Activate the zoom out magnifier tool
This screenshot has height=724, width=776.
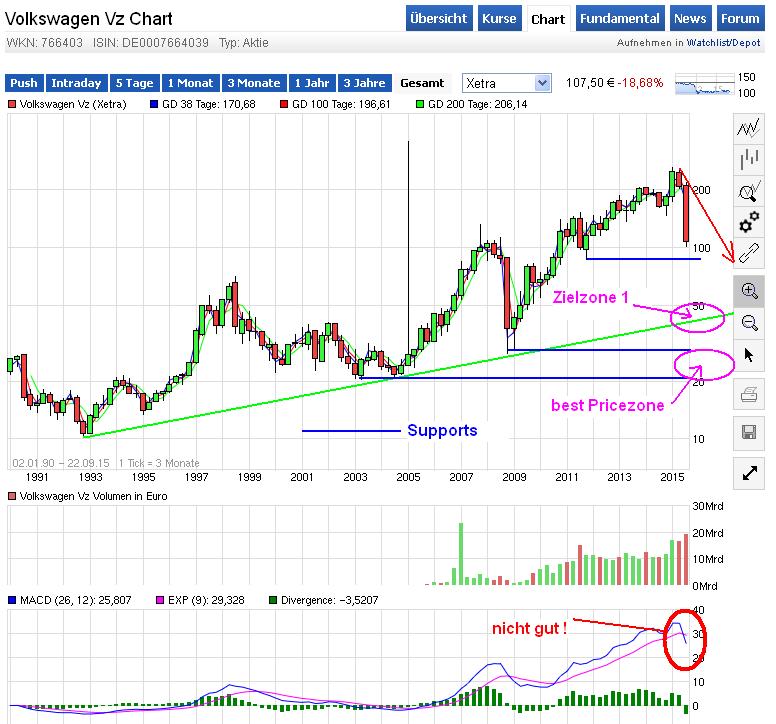pyautogui.click(x=749, y=323)
